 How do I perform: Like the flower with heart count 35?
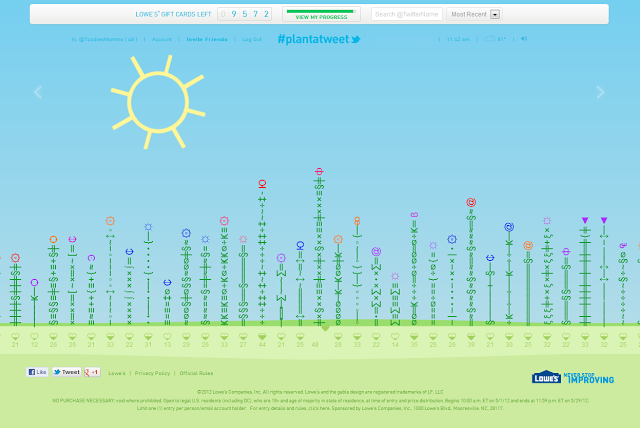tap(414, 337)
